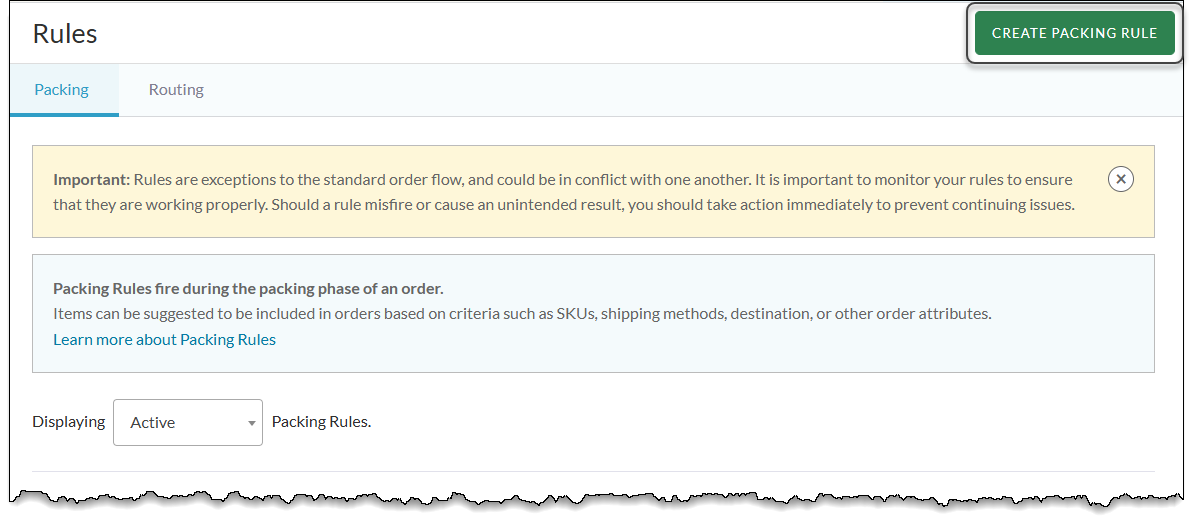Click the Rules page heading

pyautogui.click(x=65, y=33)
